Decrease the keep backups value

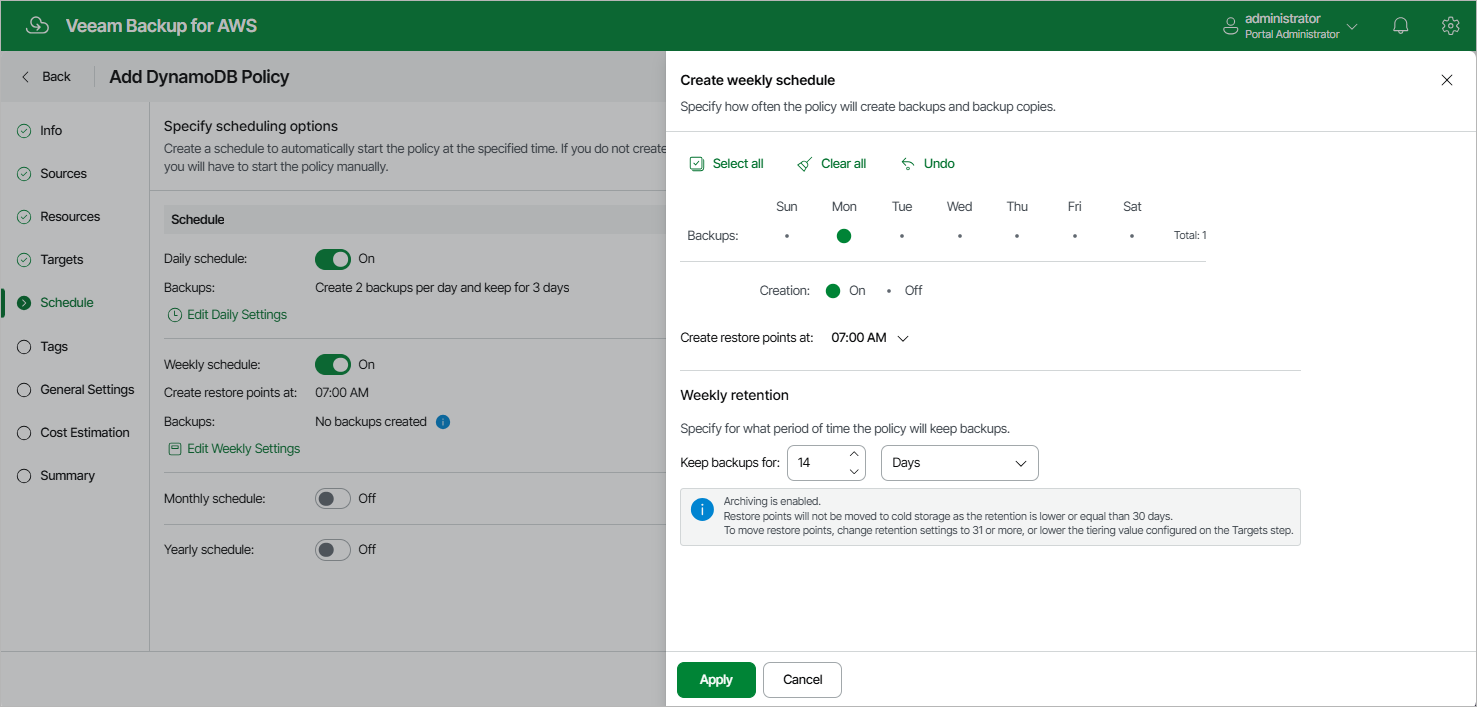click(854, 471)
